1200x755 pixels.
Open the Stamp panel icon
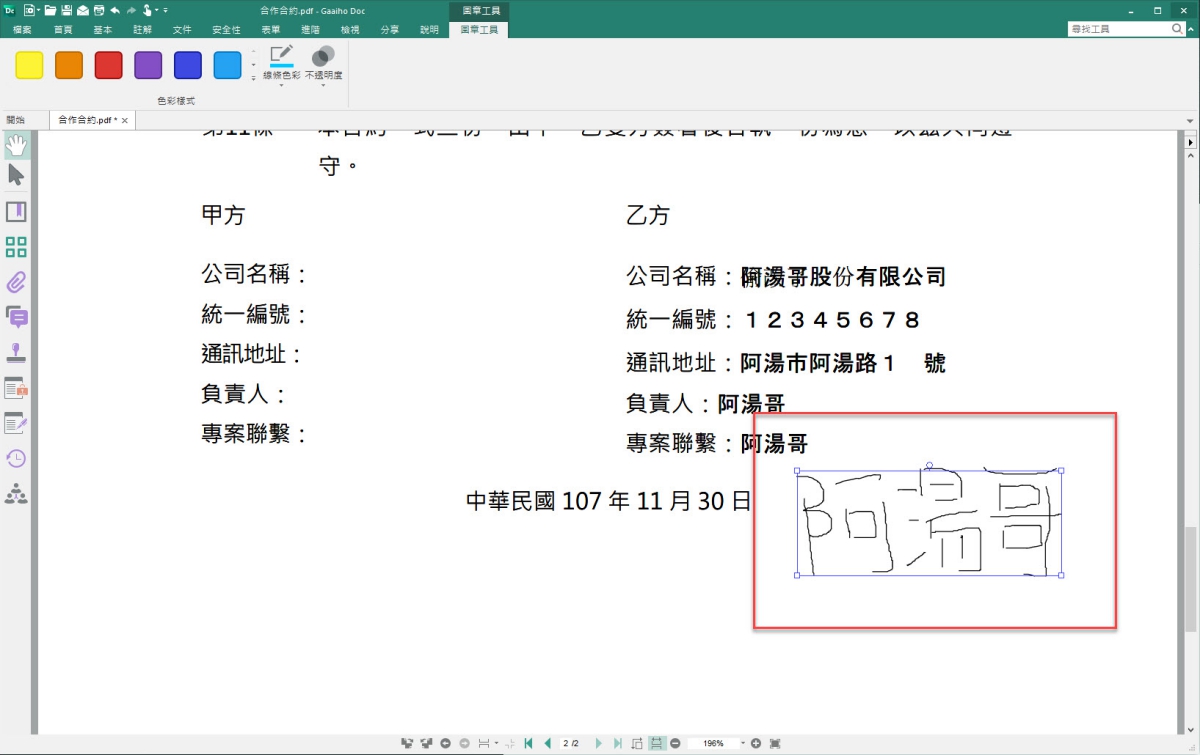click(16, 352)
